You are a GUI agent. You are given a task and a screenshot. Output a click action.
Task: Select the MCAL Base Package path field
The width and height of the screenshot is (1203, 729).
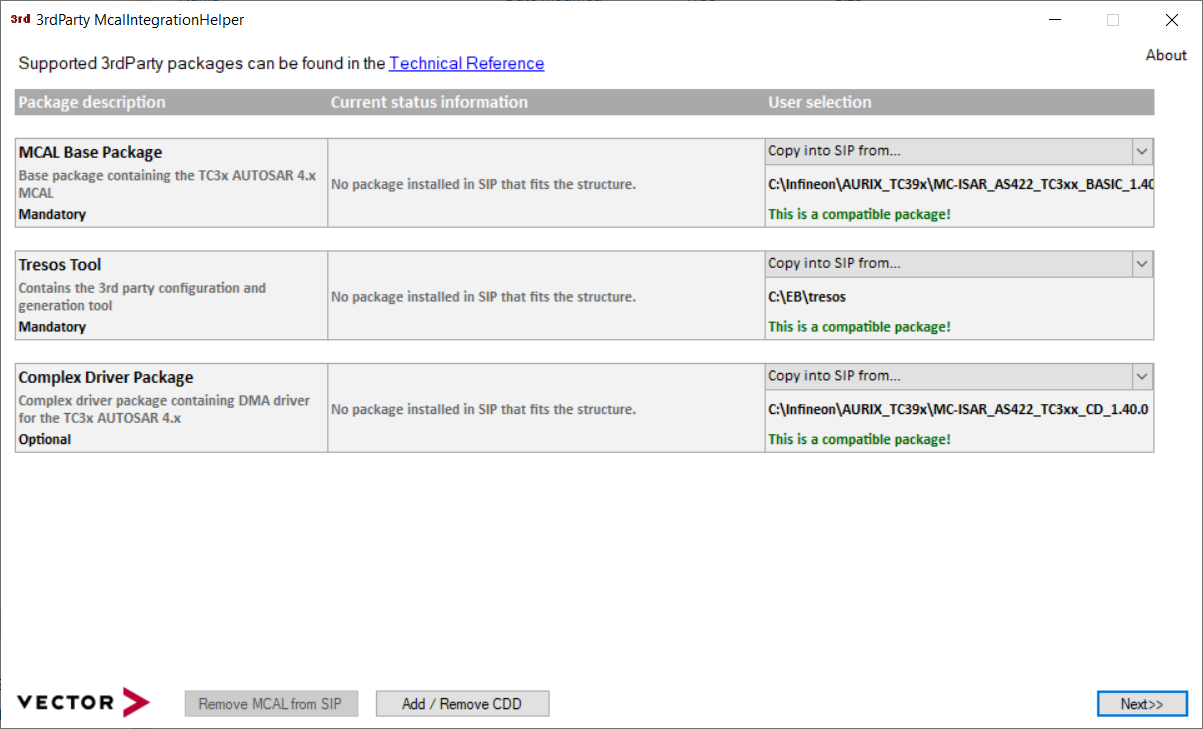959,184
